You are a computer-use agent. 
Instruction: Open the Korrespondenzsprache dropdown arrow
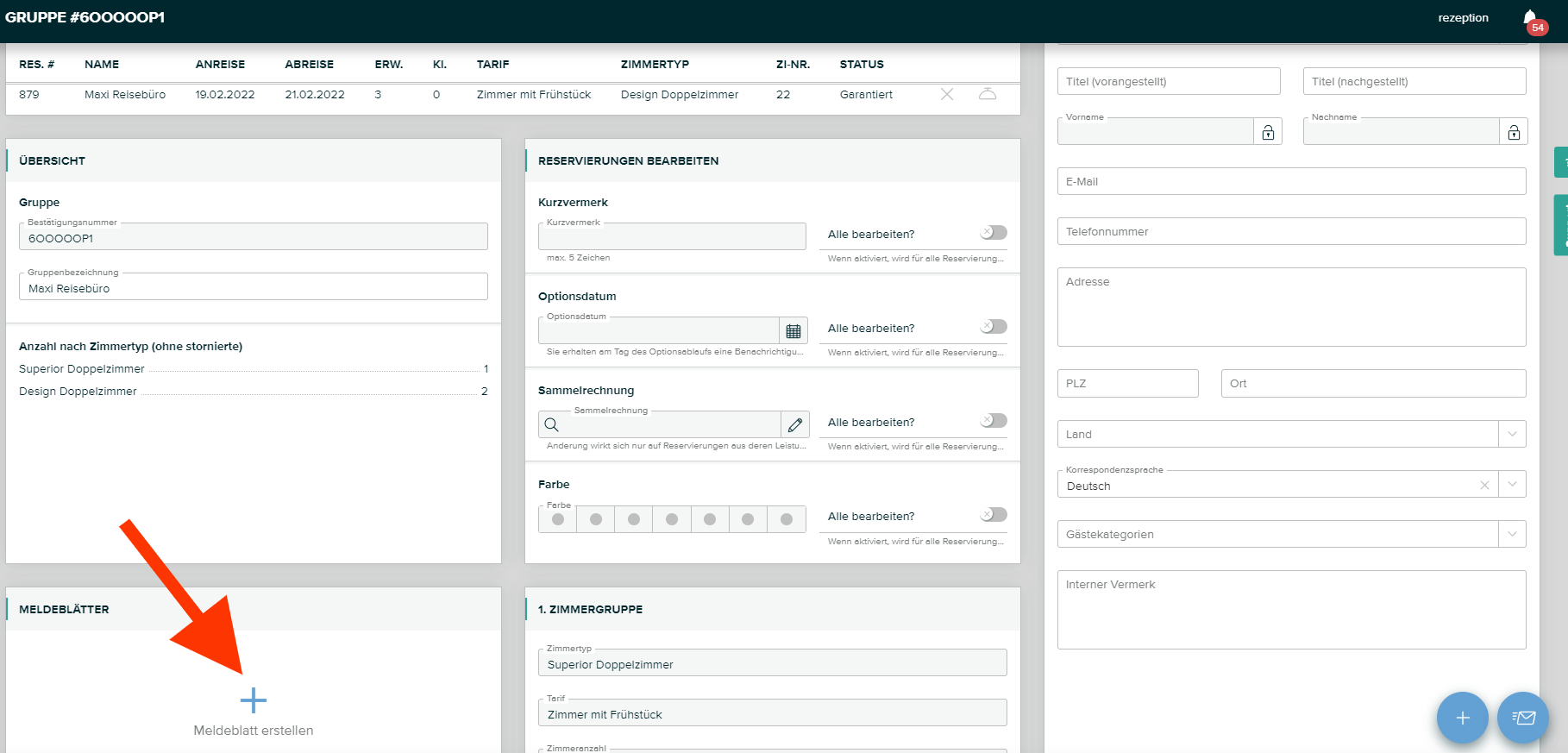pyautogui.click(x=1512, y=485)
